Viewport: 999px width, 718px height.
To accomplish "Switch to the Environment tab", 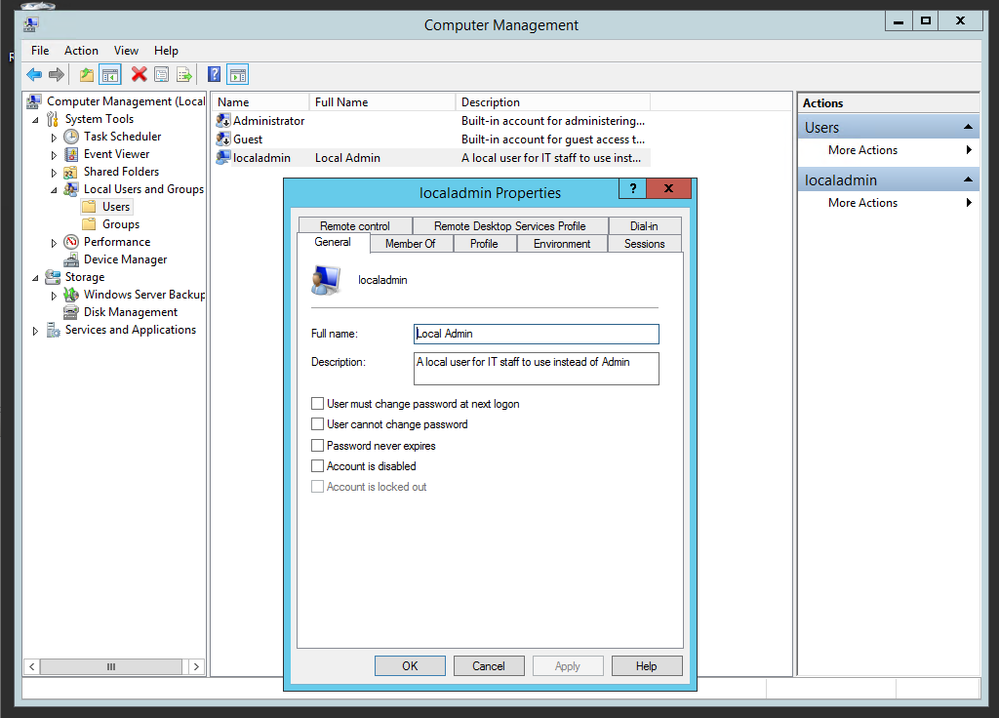I will pyautogui.click(x=562, y=243).
